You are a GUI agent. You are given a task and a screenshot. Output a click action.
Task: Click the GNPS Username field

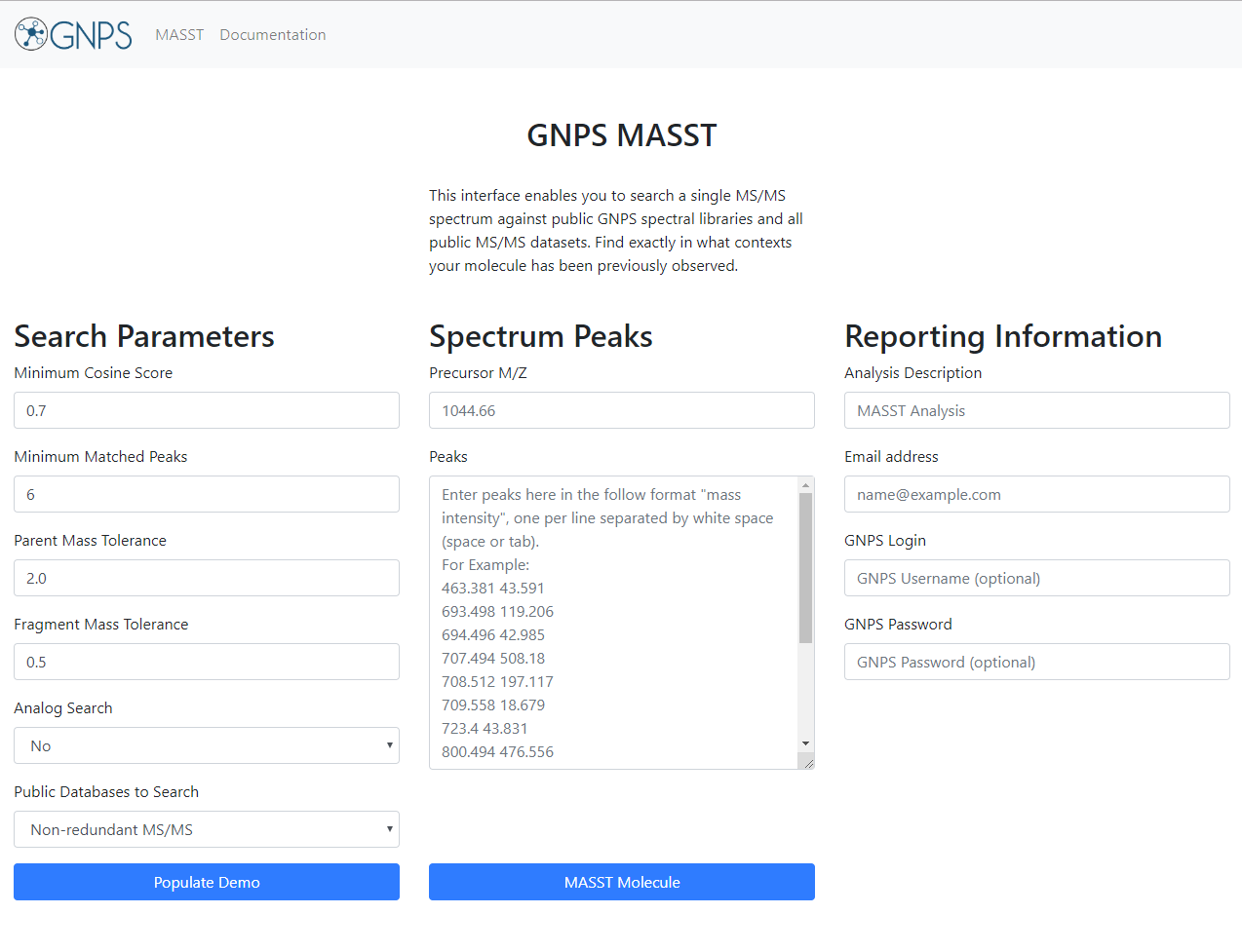pos(1037,578)
